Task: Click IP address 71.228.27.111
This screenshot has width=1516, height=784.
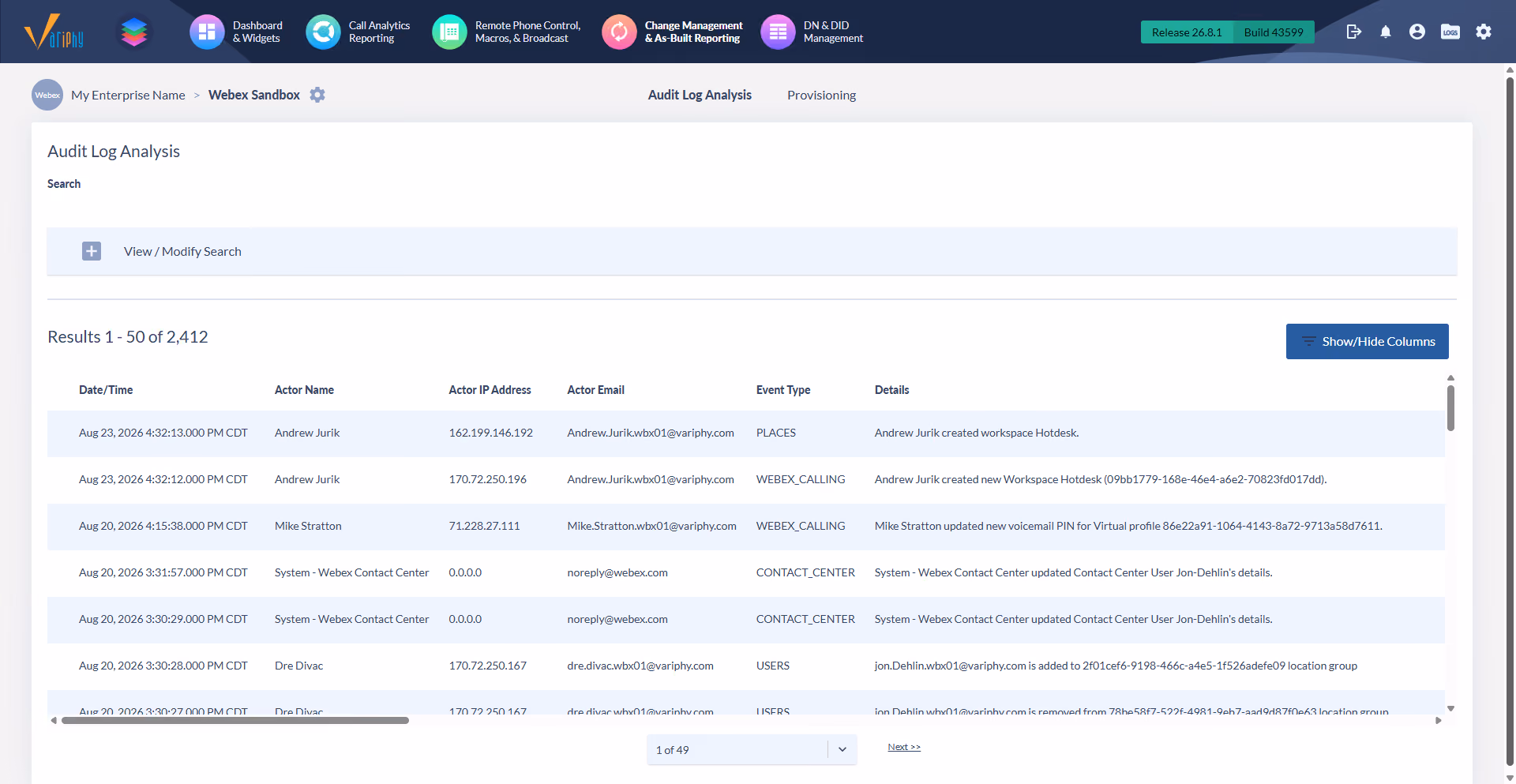Action: click(484, 526)
